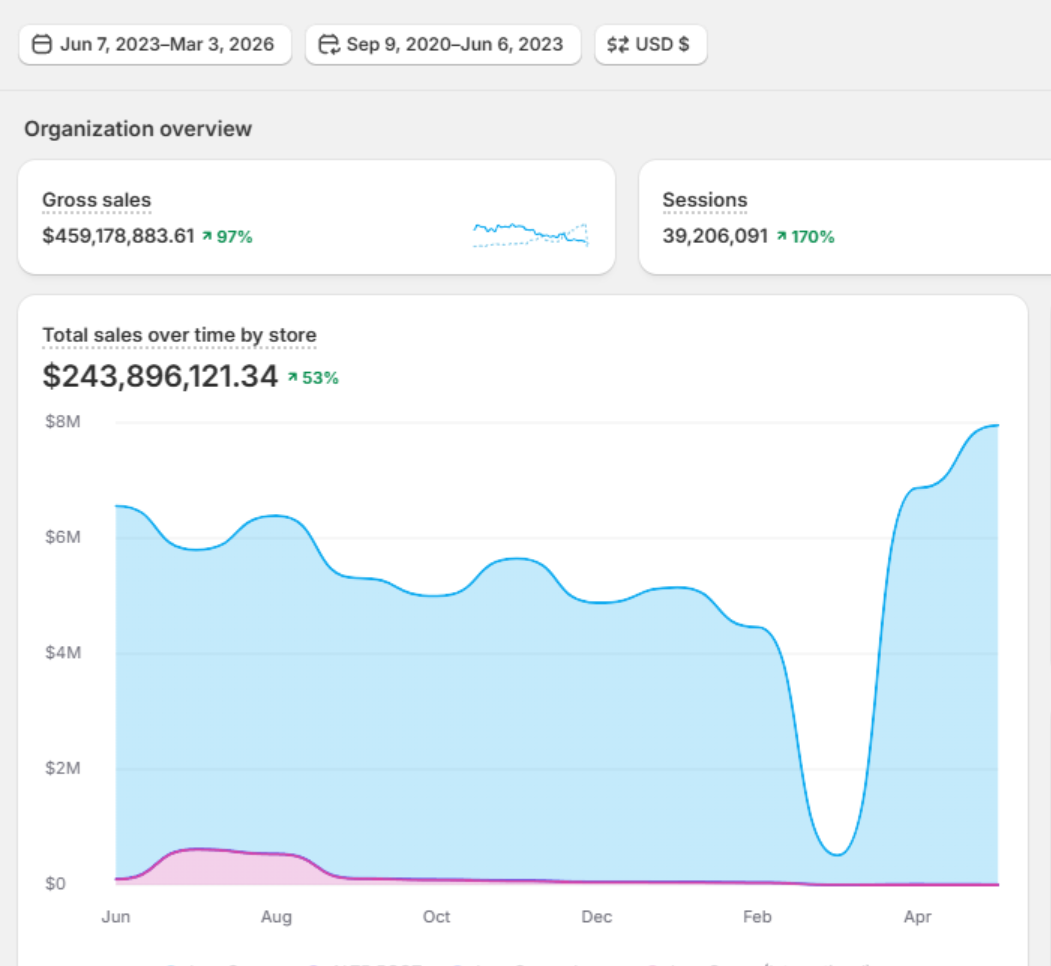1051x966 pixels.
Task: Click the comparison calendar icon beside Sep 9, 2020
Action: click(329, 45)
